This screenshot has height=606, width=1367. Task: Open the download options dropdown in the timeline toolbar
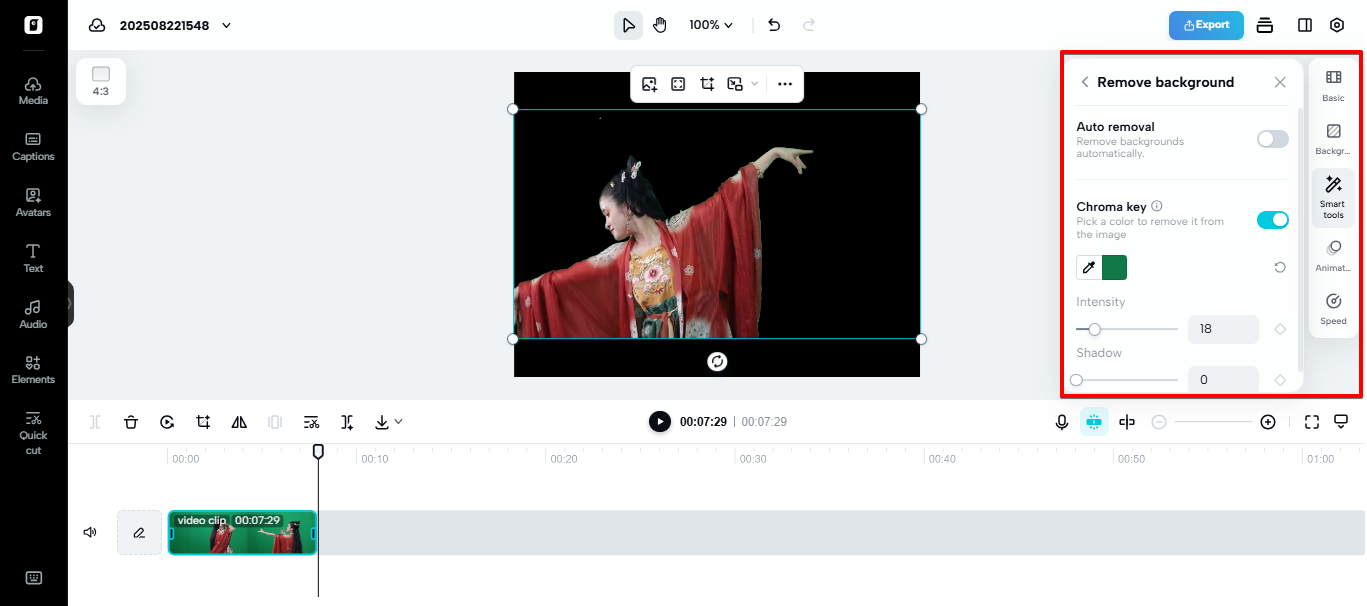pyautogui.click(x=398, y=421)
